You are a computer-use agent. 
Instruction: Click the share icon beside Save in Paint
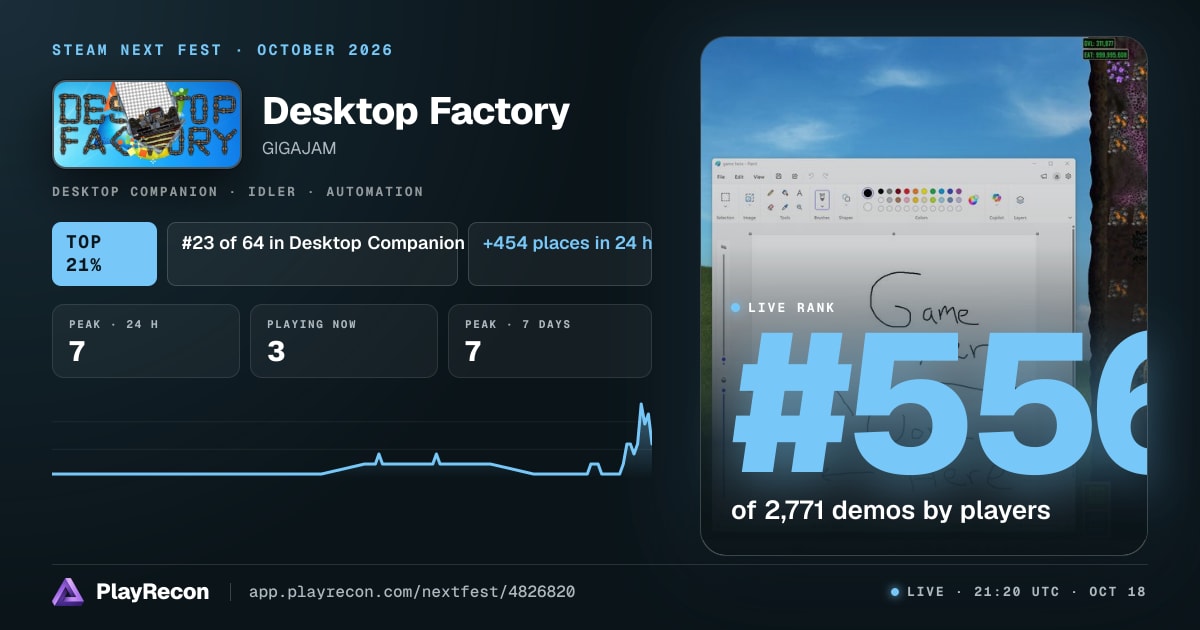pyautogui.click(x=795, y=176)
